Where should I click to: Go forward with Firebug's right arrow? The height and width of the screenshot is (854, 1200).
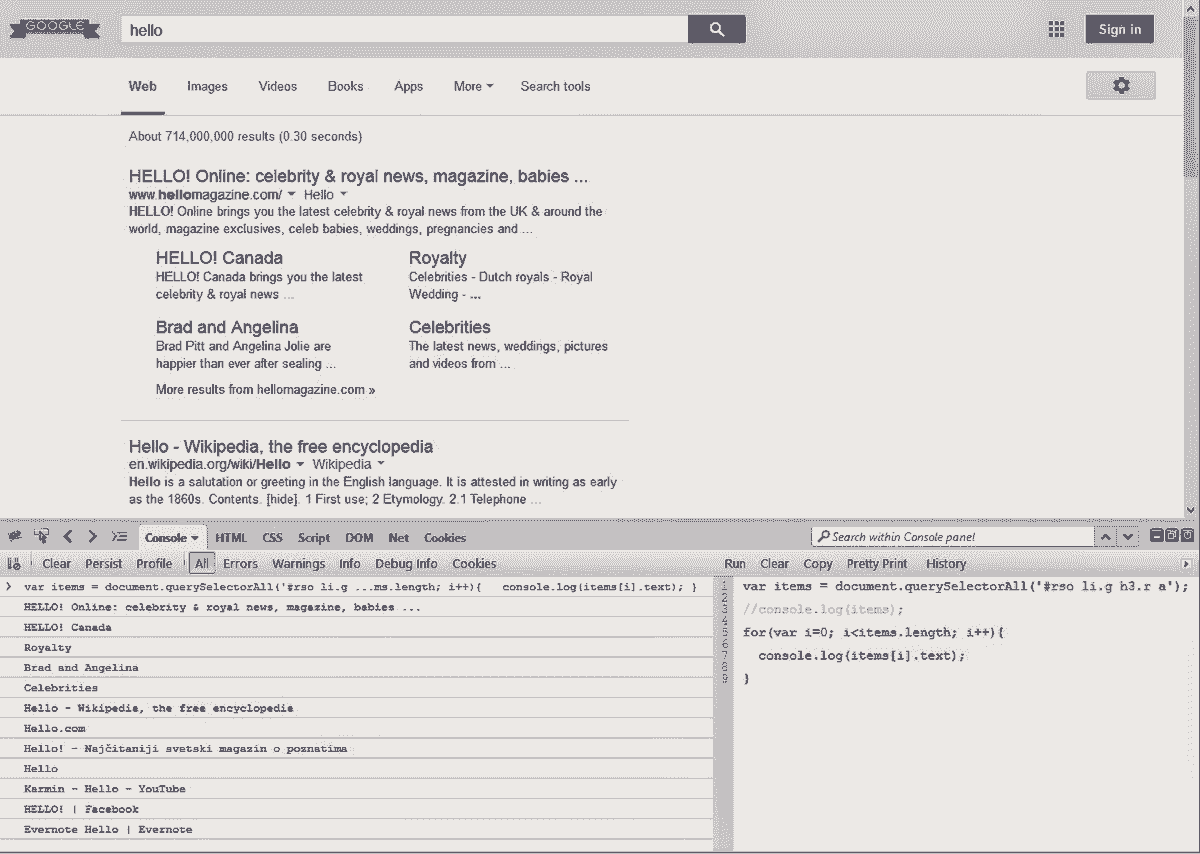tap(93, 537)
